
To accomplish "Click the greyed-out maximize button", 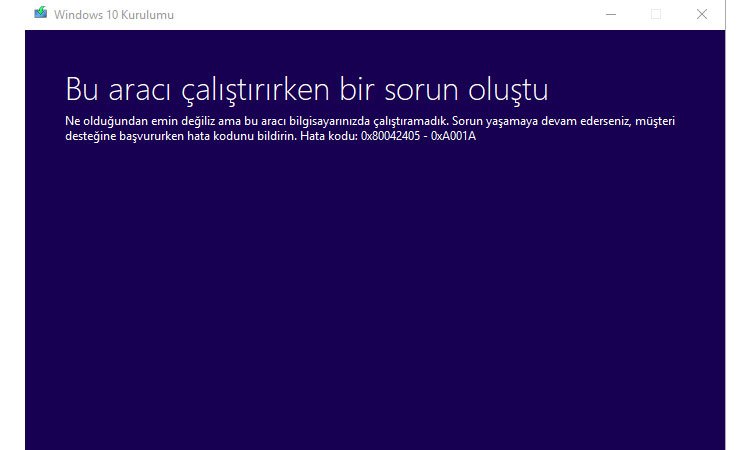I will [x=656, y=14].
